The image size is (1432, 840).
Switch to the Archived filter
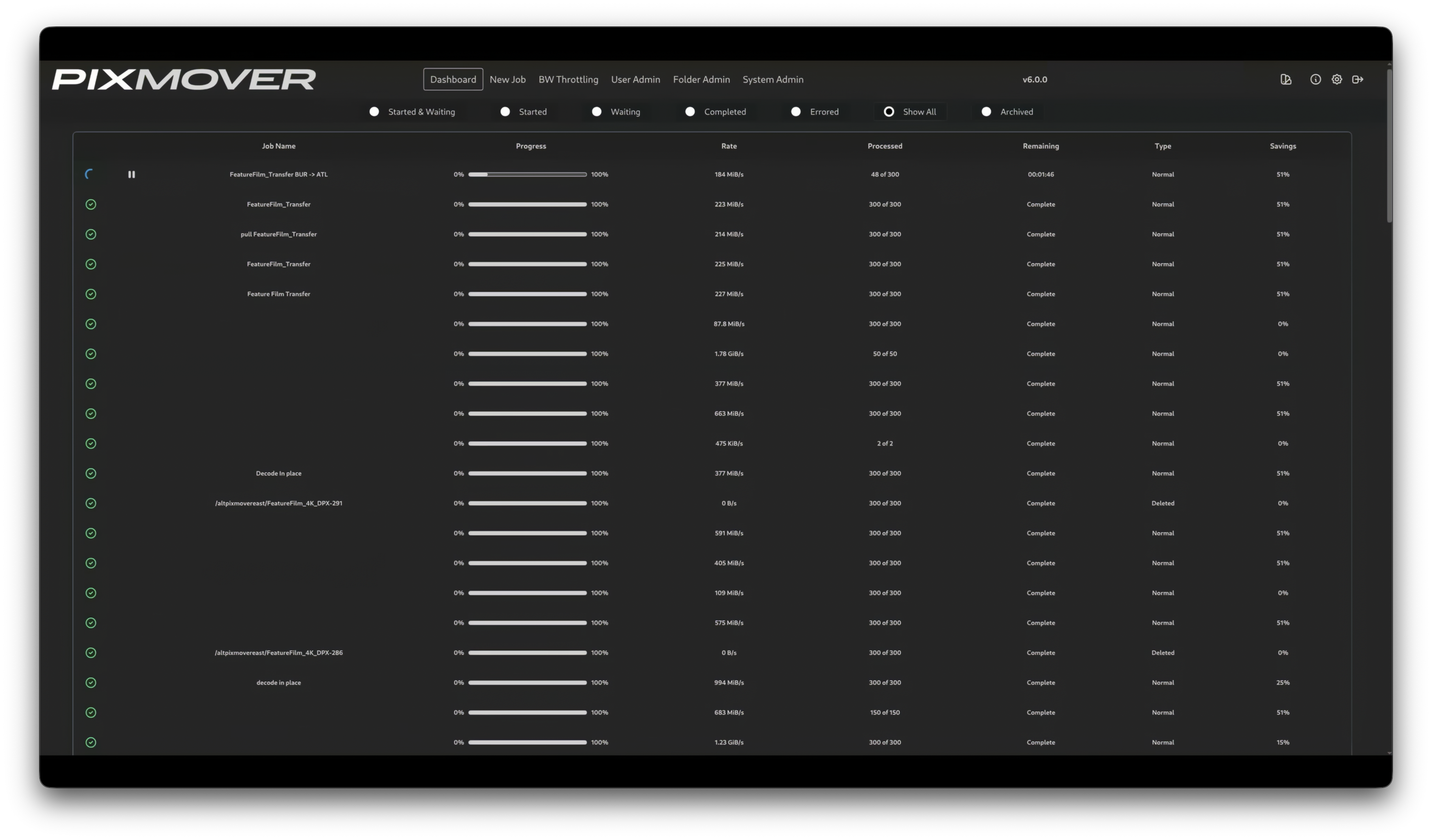[x=987, y=111]
